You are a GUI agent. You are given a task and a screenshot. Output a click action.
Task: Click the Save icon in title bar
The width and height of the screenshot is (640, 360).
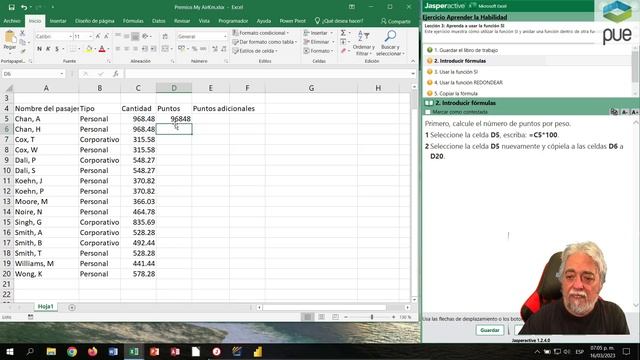click(11, 7)
